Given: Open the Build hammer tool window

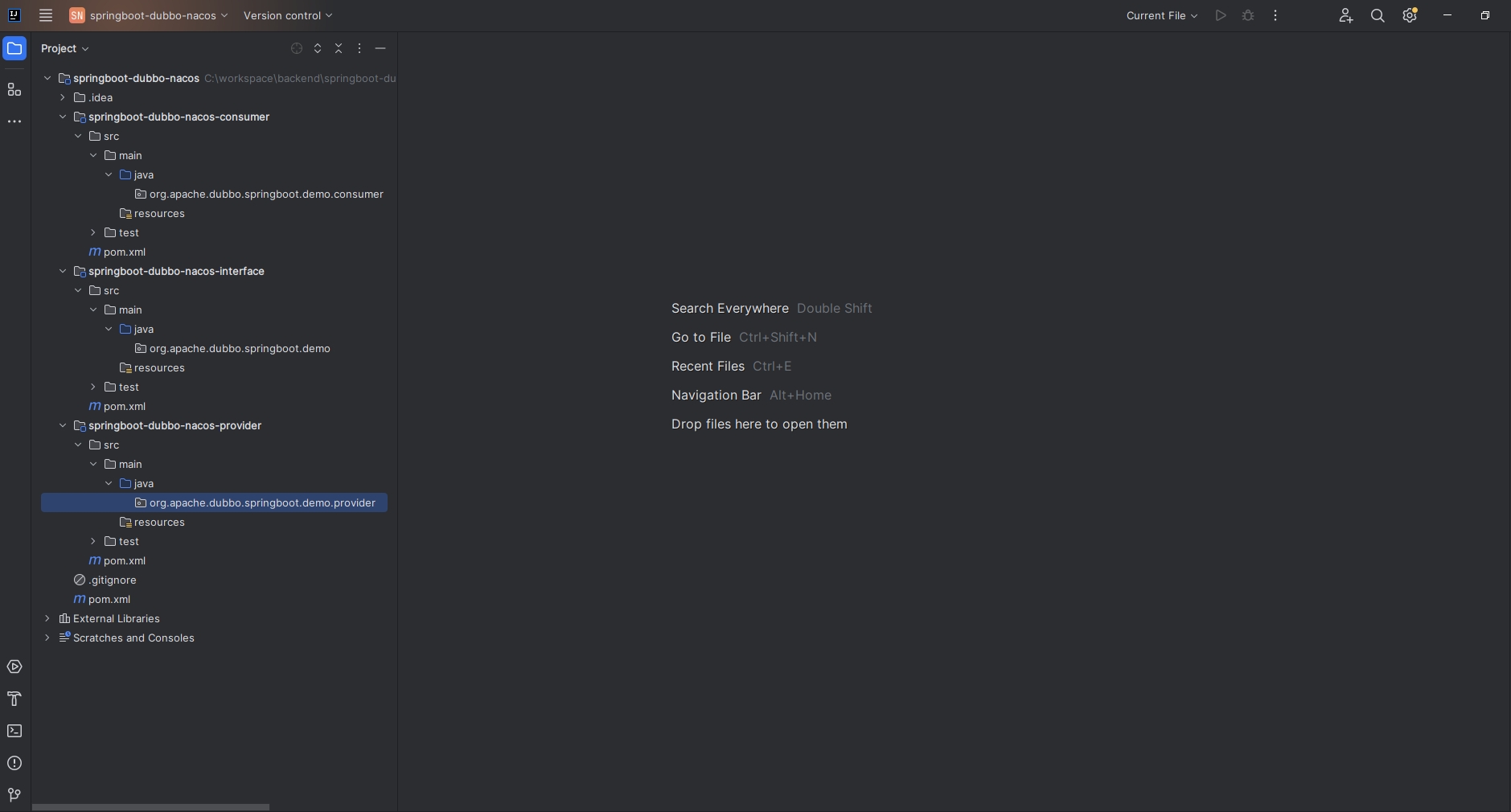Looking at the screenshot, I should [x=14, y=699].
